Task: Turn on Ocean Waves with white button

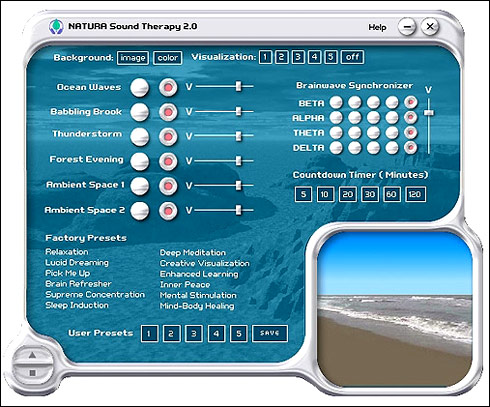Action: pos(139,87)
